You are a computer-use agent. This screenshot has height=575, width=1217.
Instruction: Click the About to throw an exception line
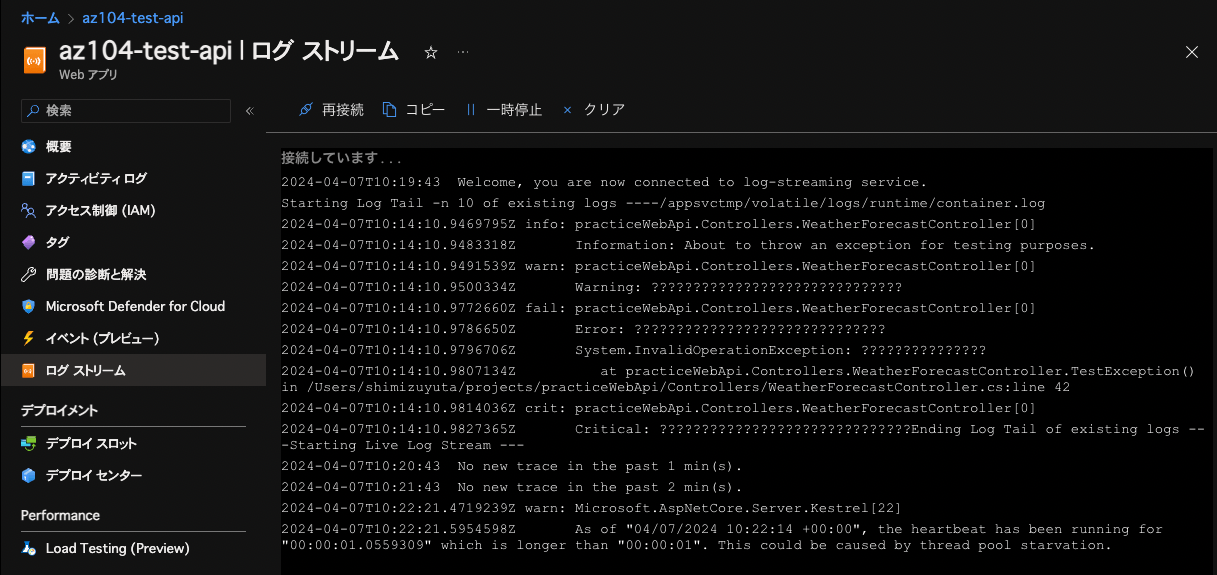[x=688, y=245]
